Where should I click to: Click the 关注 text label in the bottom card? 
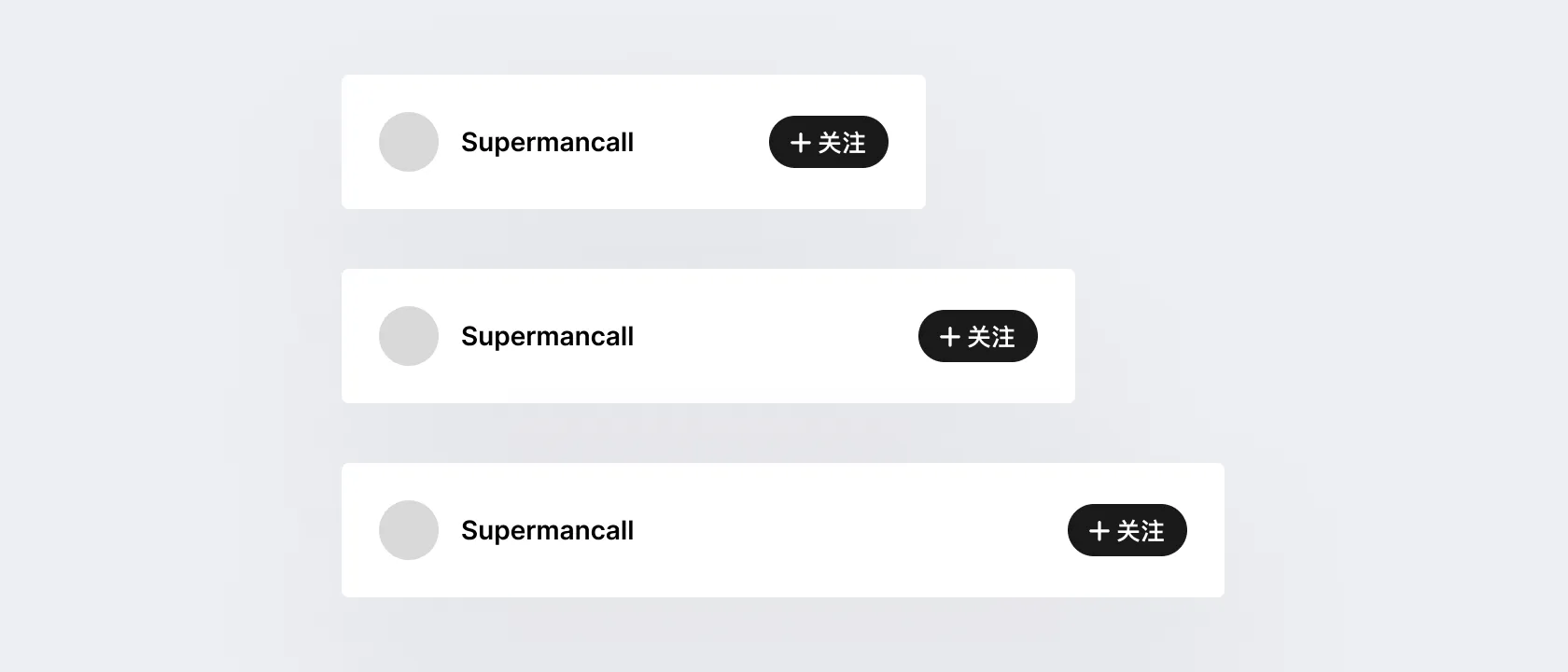pos(1141,531)
